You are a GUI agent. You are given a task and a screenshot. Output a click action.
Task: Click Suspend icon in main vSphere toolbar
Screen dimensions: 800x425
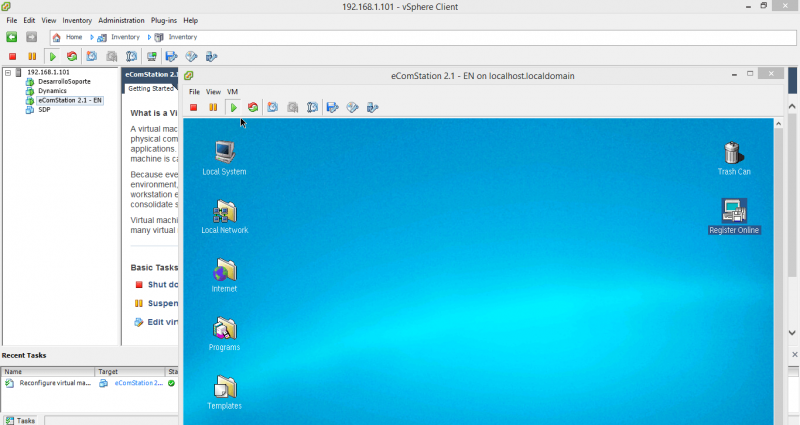point(32,57)
